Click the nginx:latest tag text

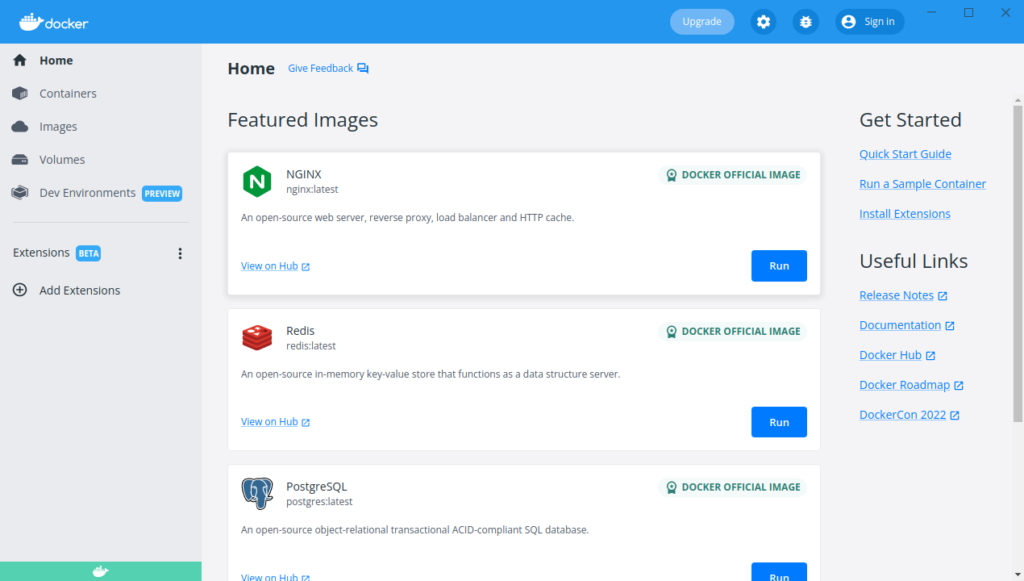(x=312, y=189)
